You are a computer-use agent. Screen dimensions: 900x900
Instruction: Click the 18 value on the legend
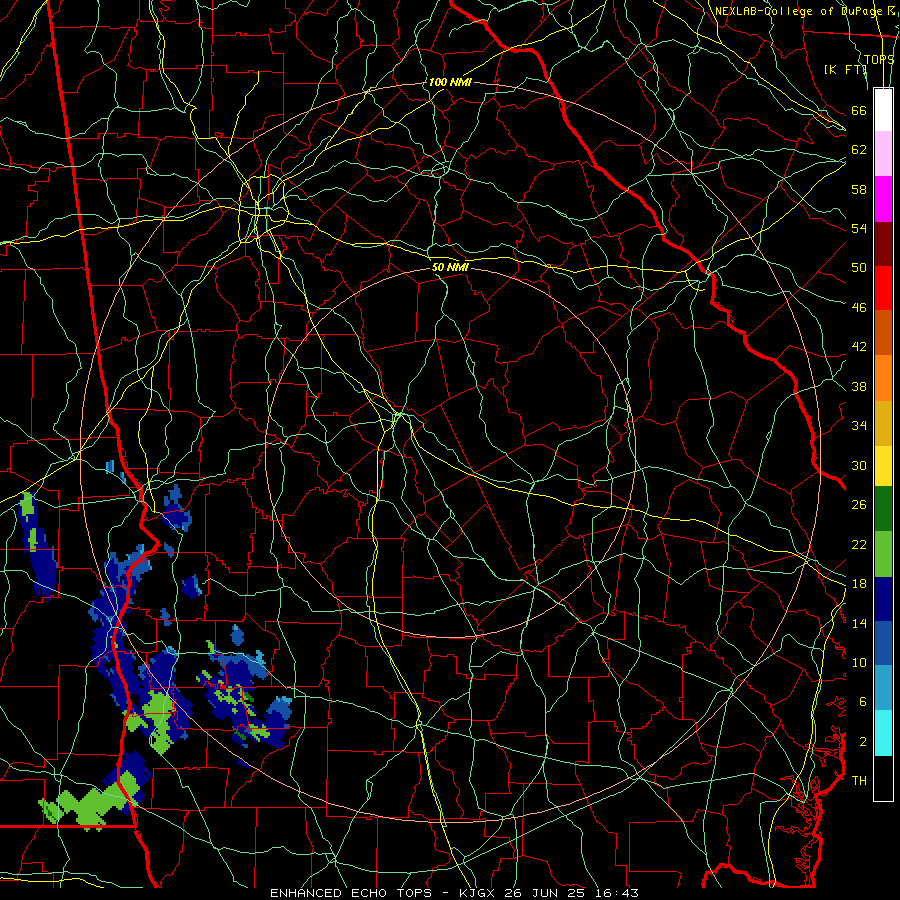coord(859,584)
